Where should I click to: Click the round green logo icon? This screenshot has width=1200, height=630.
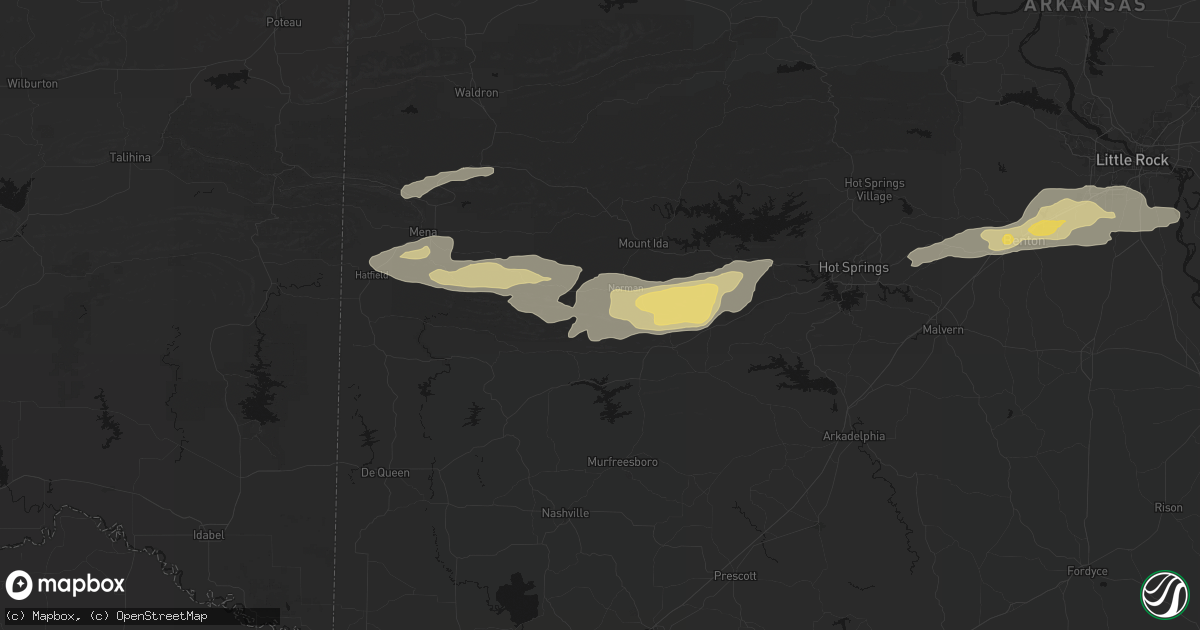[x=1165, y=594]
